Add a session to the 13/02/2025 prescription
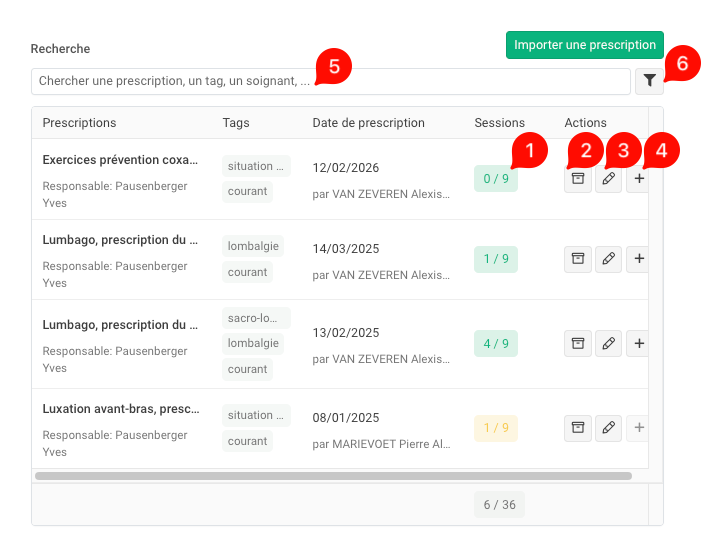721x557 pixels. (x=639, y=344)
